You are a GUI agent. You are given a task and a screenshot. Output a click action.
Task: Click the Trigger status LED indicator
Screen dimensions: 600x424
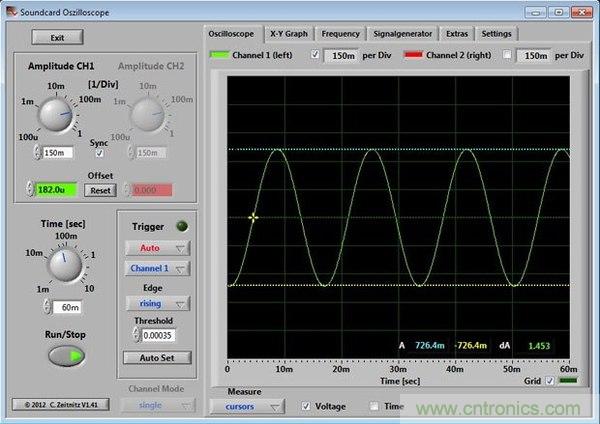182,226
